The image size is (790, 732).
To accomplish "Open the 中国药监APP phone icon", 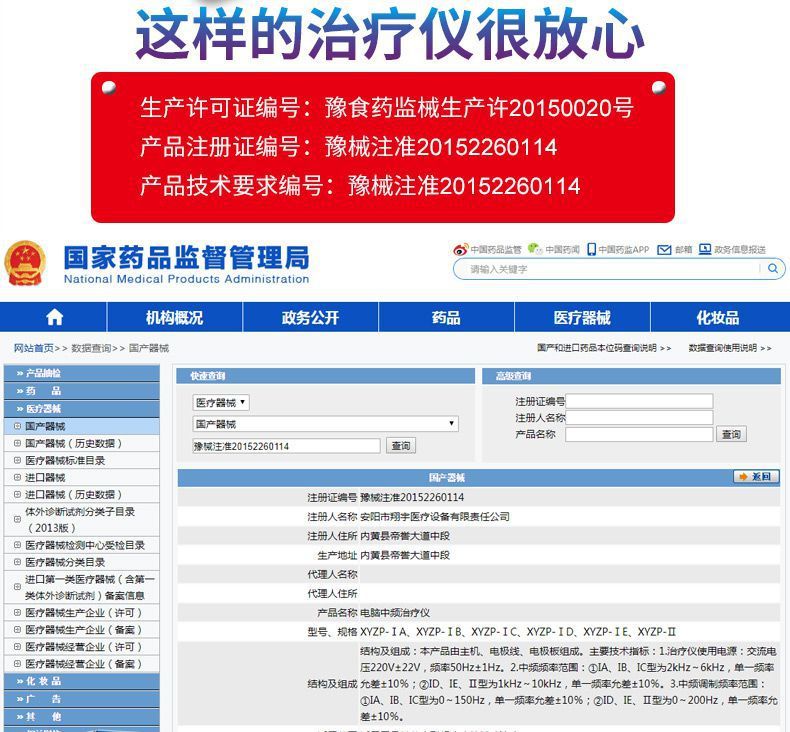I will (591, 249).
